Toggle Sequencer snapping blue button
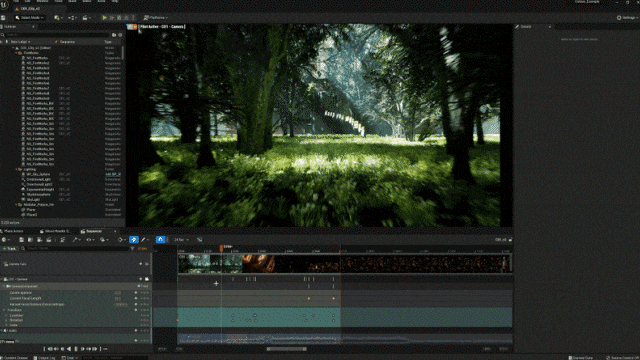 pyautogui.click(x=160, y=240)
